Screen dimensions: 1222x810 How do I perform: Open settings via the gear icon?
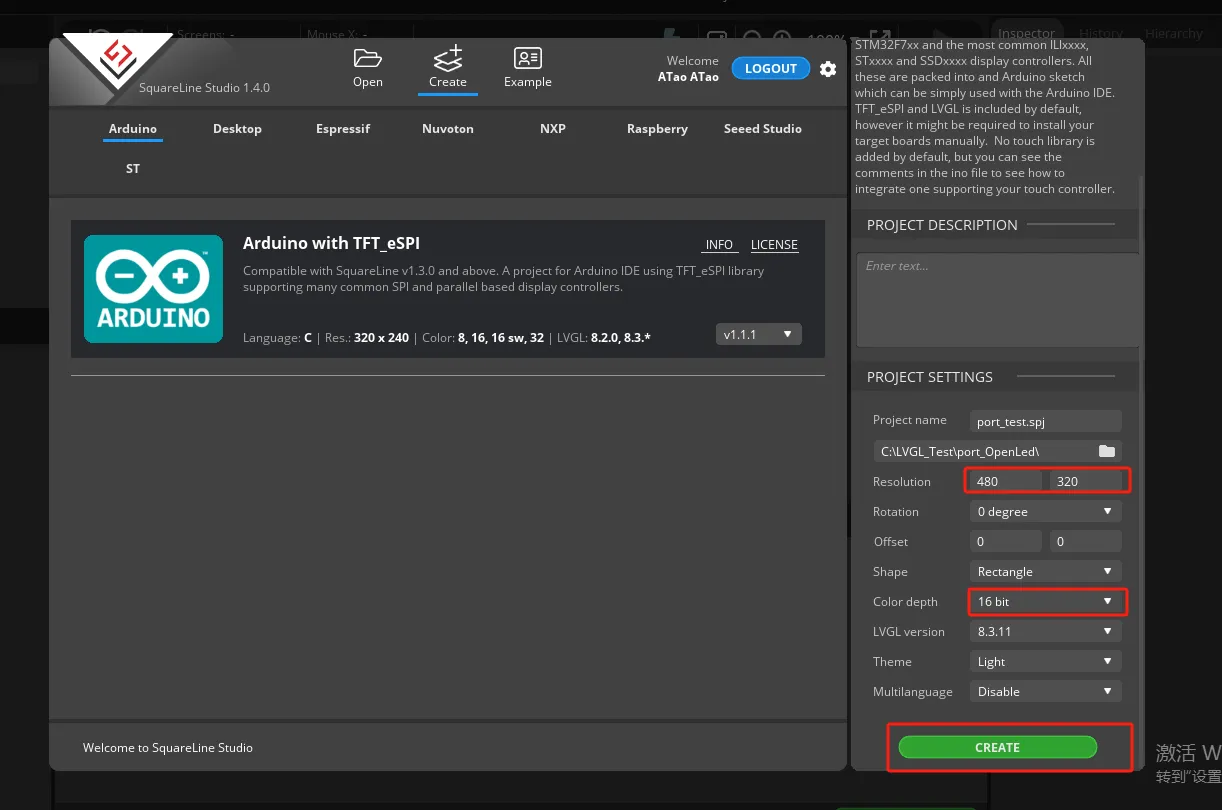pos(828,69)
